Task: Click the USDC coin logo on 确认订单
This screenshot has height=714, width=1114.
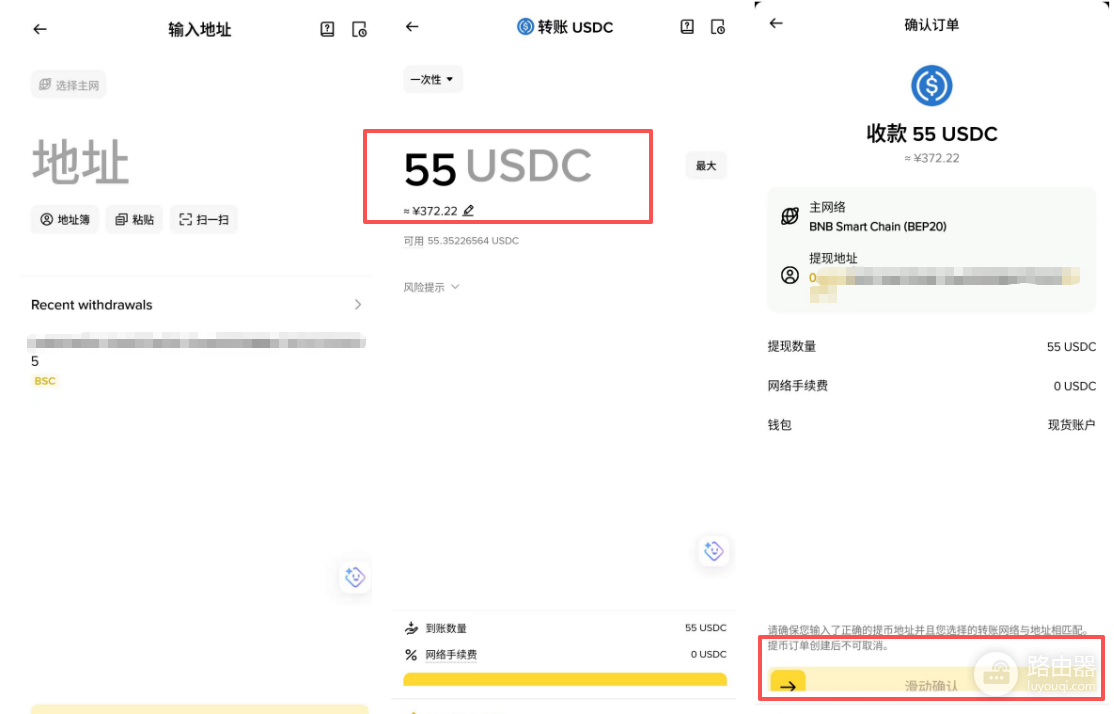Action: pyautogui.click(x=931, y=85)
